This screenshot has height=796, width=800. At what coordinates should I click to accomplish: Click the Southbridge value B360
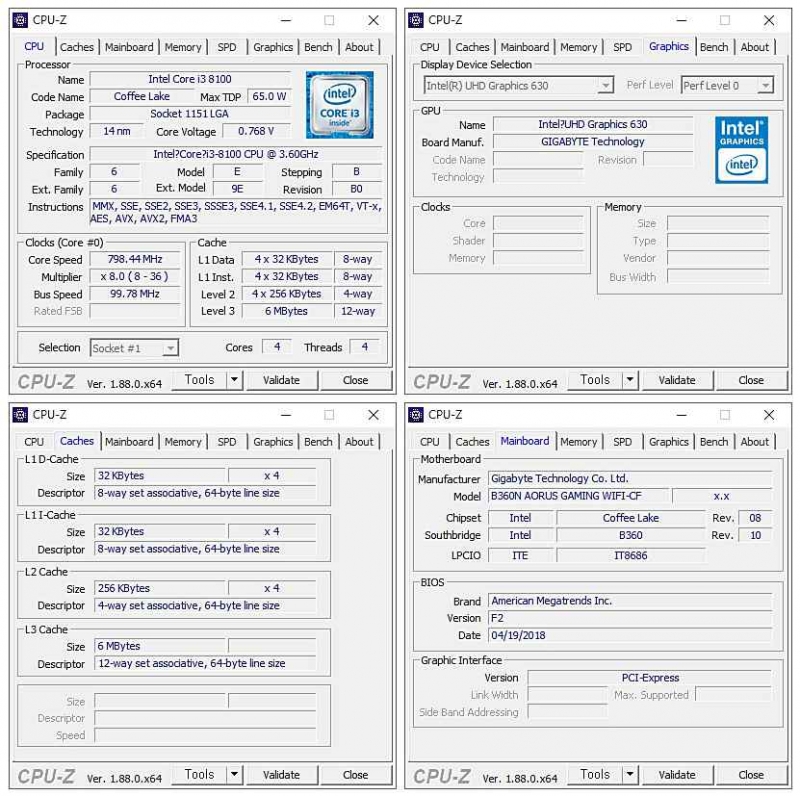point(631,535)
